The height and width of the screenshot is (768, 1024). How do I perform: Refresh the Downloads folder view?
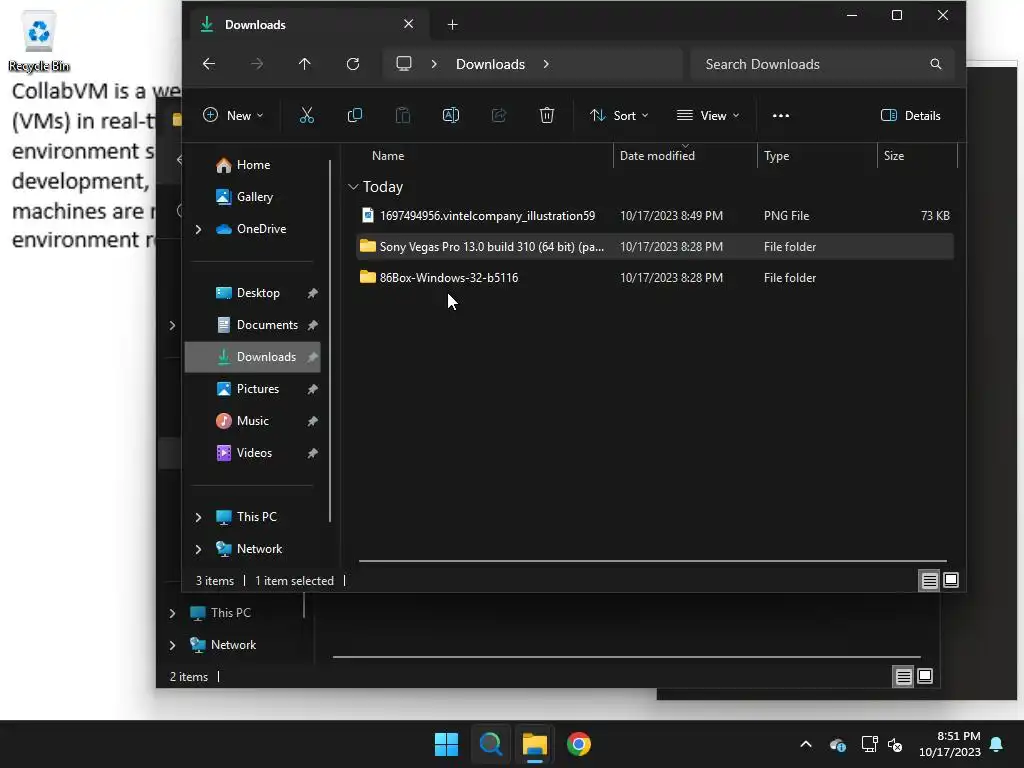353,64
